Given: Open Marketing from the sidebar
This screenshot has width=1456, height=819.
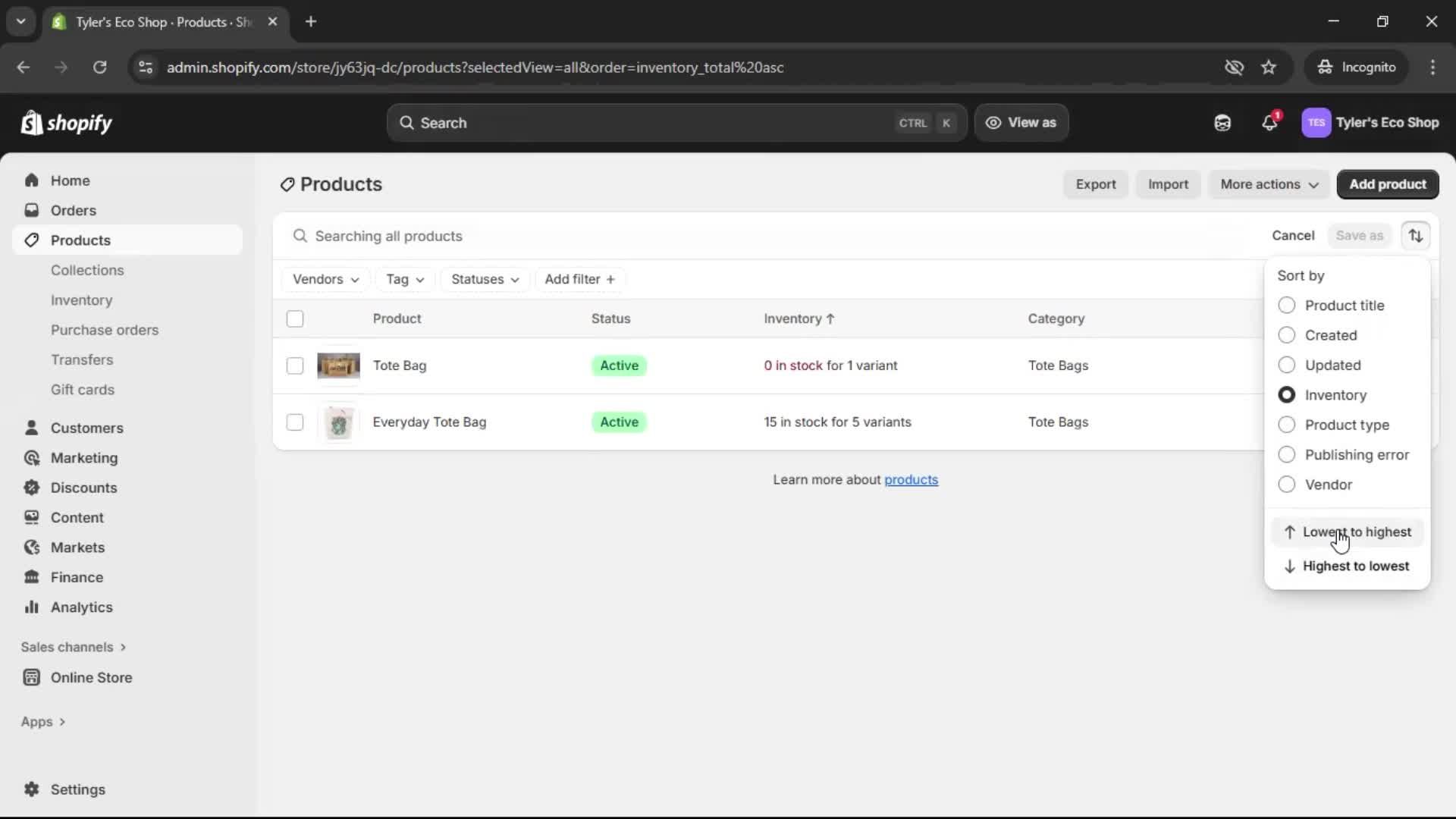Looking at the screenshot, I should click(x=83, y=458).
